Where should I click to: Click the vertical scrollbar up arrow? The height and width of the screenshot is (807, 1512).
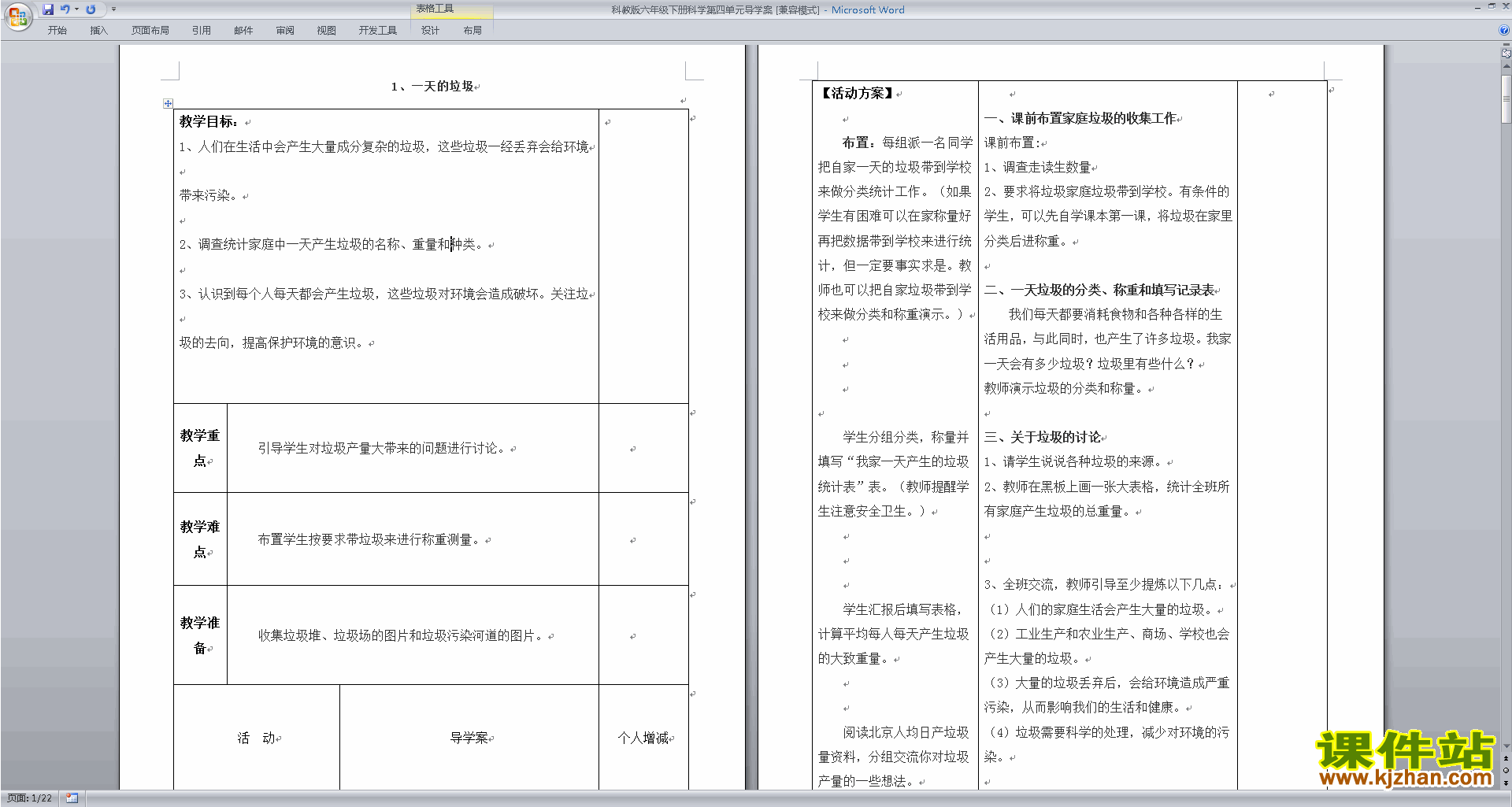click(1506, 67)
